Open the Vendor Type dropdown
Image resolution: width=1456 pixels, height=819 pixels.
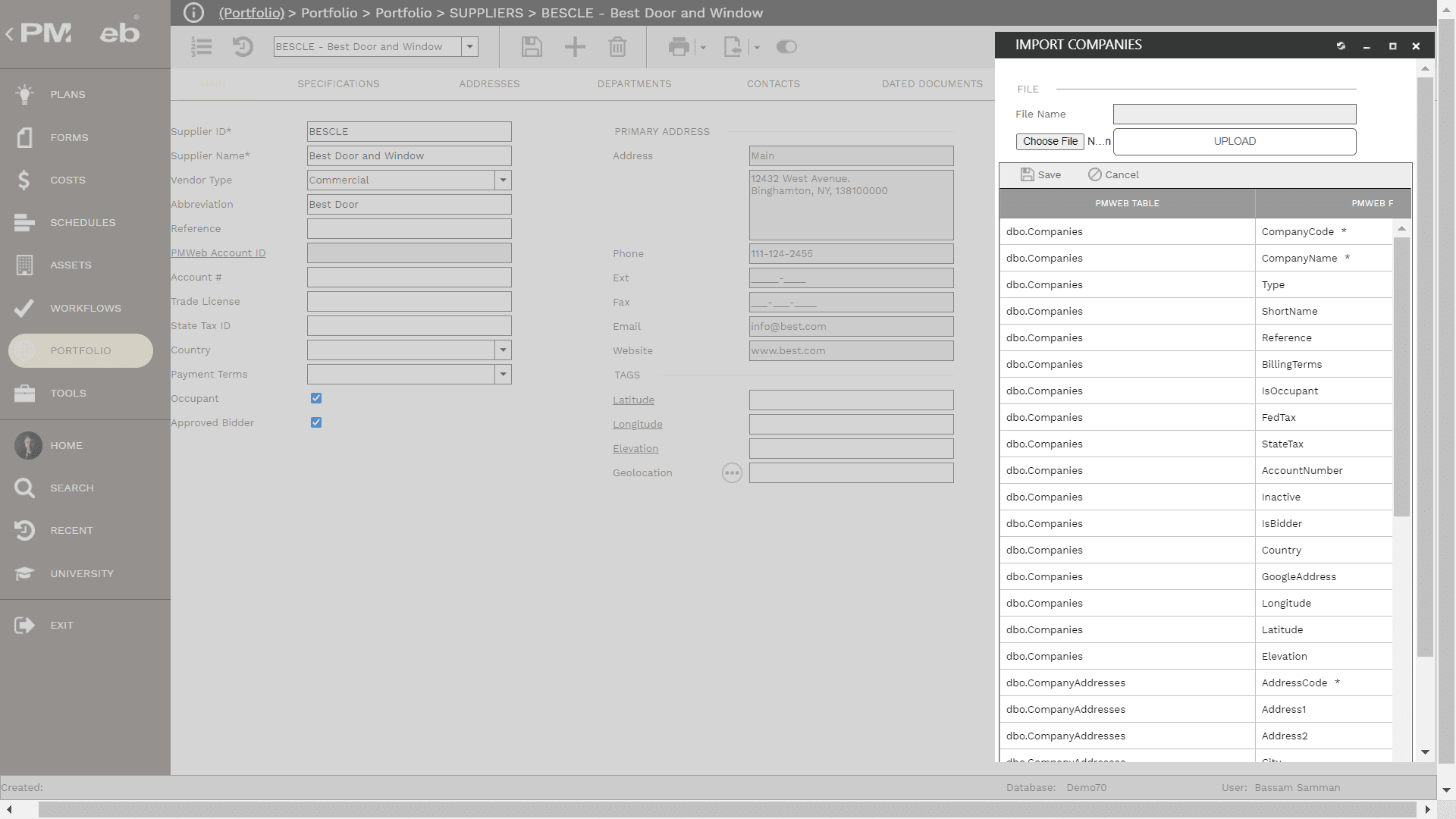click(x=502, y=180)
